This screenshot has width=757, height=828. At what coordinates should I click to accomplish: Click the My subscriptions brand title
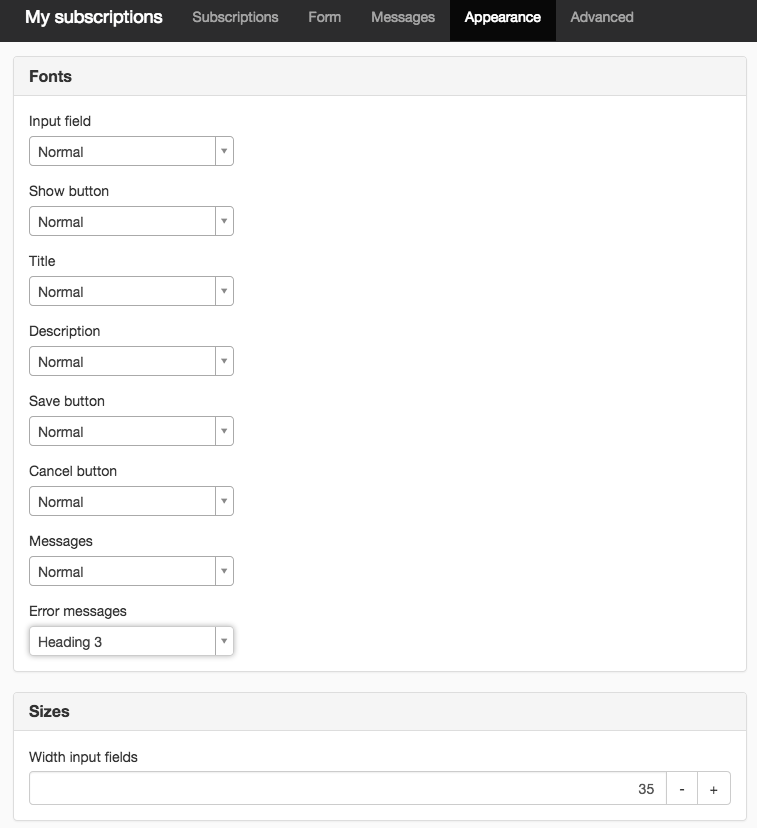(93, 17)
